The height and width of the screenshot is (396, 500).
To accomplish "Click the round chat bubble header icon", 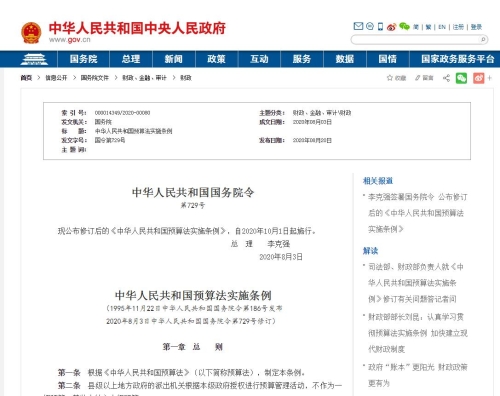I will (x=370, y=26).
